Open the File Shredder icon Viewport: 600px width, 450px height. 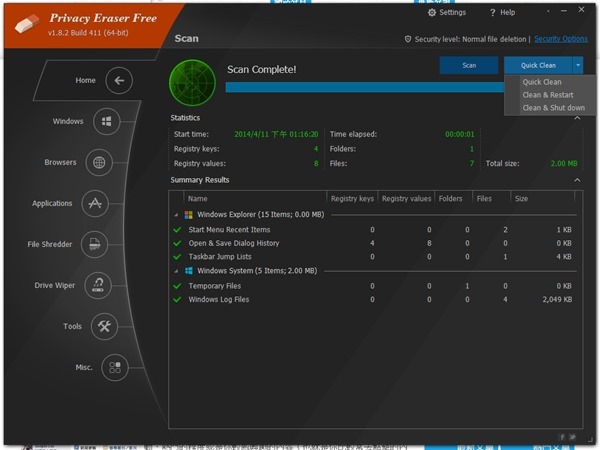click(x=95, y=244)
